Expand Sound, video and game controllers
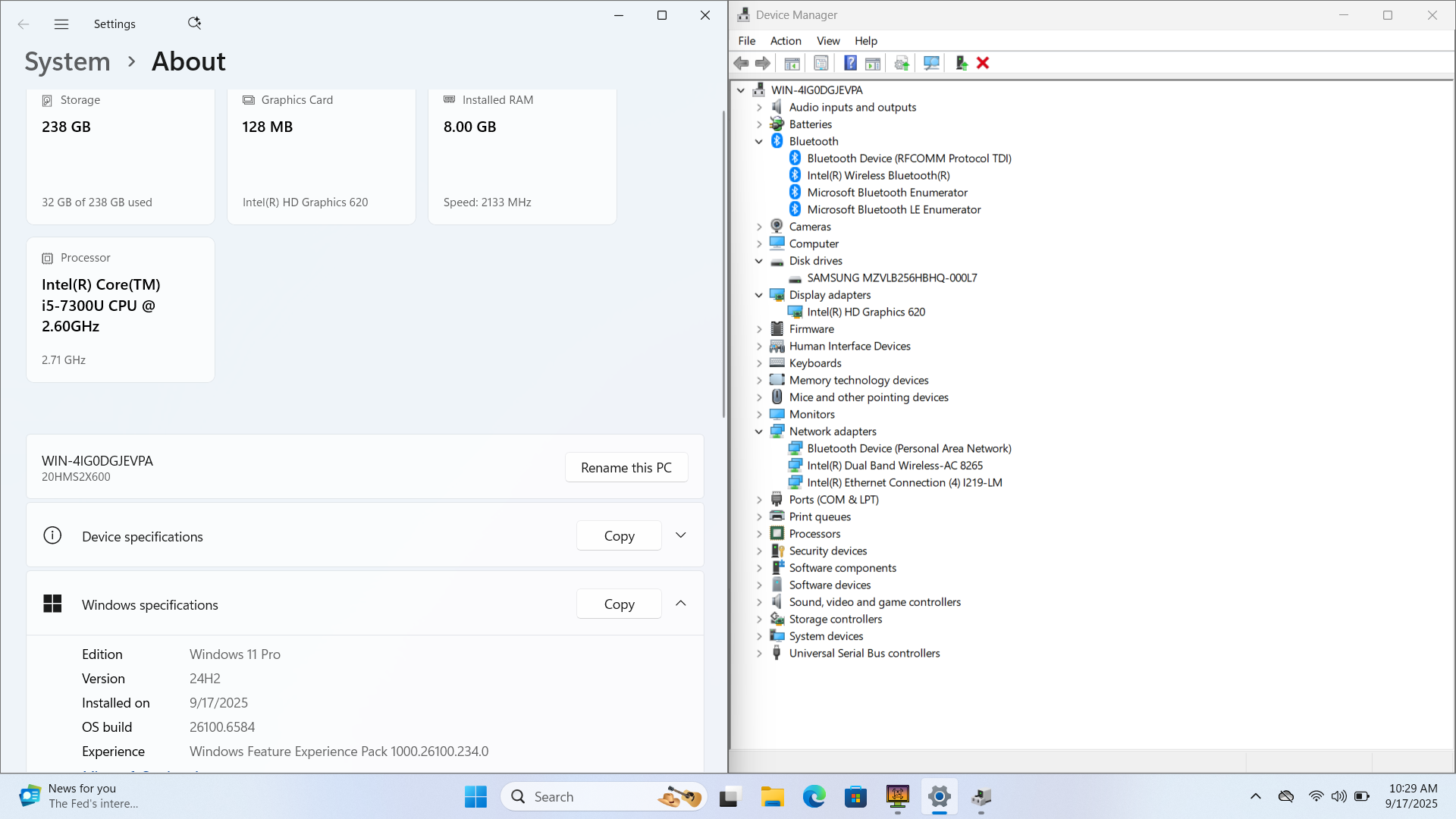 (759, 602)
